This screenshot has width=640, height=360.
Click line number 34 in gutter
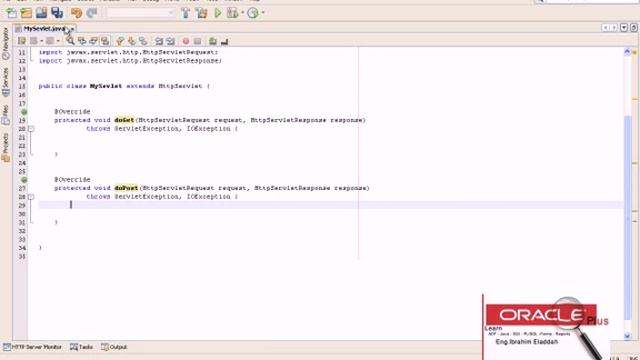click(22, 248)
